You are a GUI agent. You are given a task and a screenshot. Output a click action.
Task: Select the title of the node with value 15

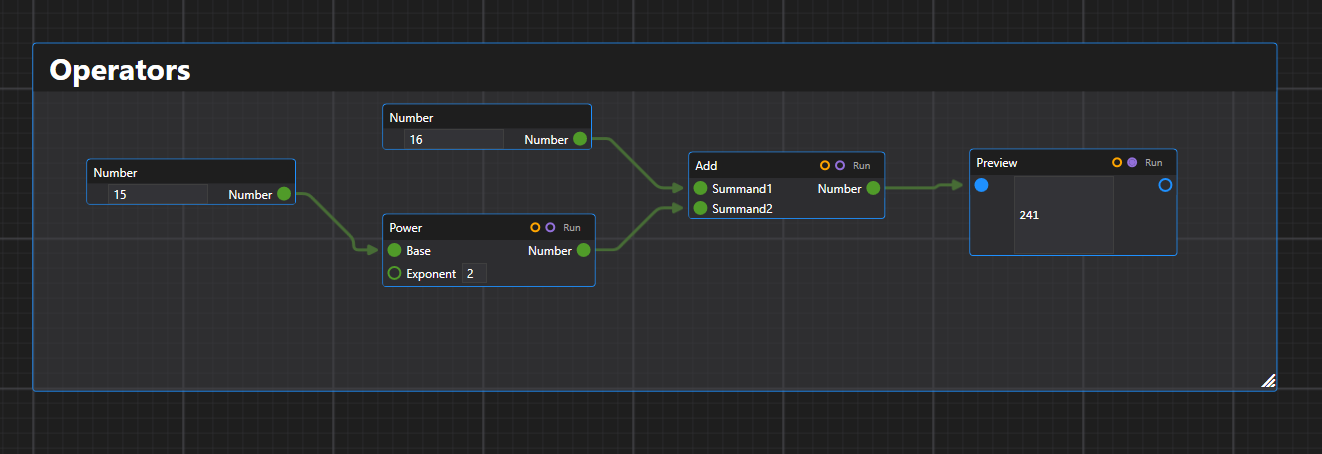115,173
